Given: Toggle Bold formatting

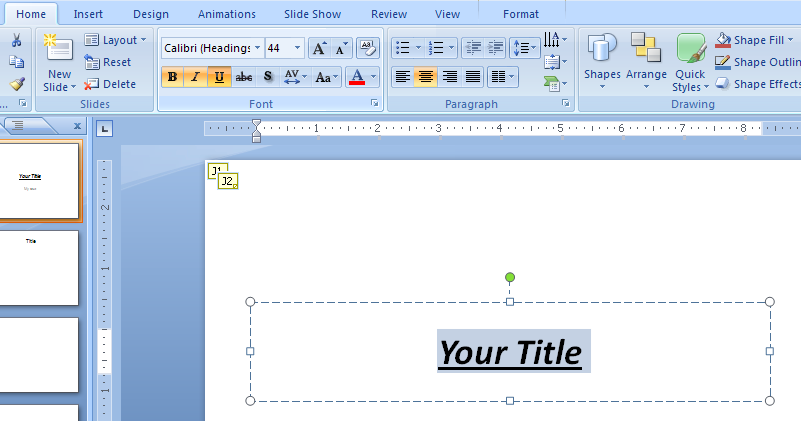Looking at the screenshot, I should (x=173, y=77).
